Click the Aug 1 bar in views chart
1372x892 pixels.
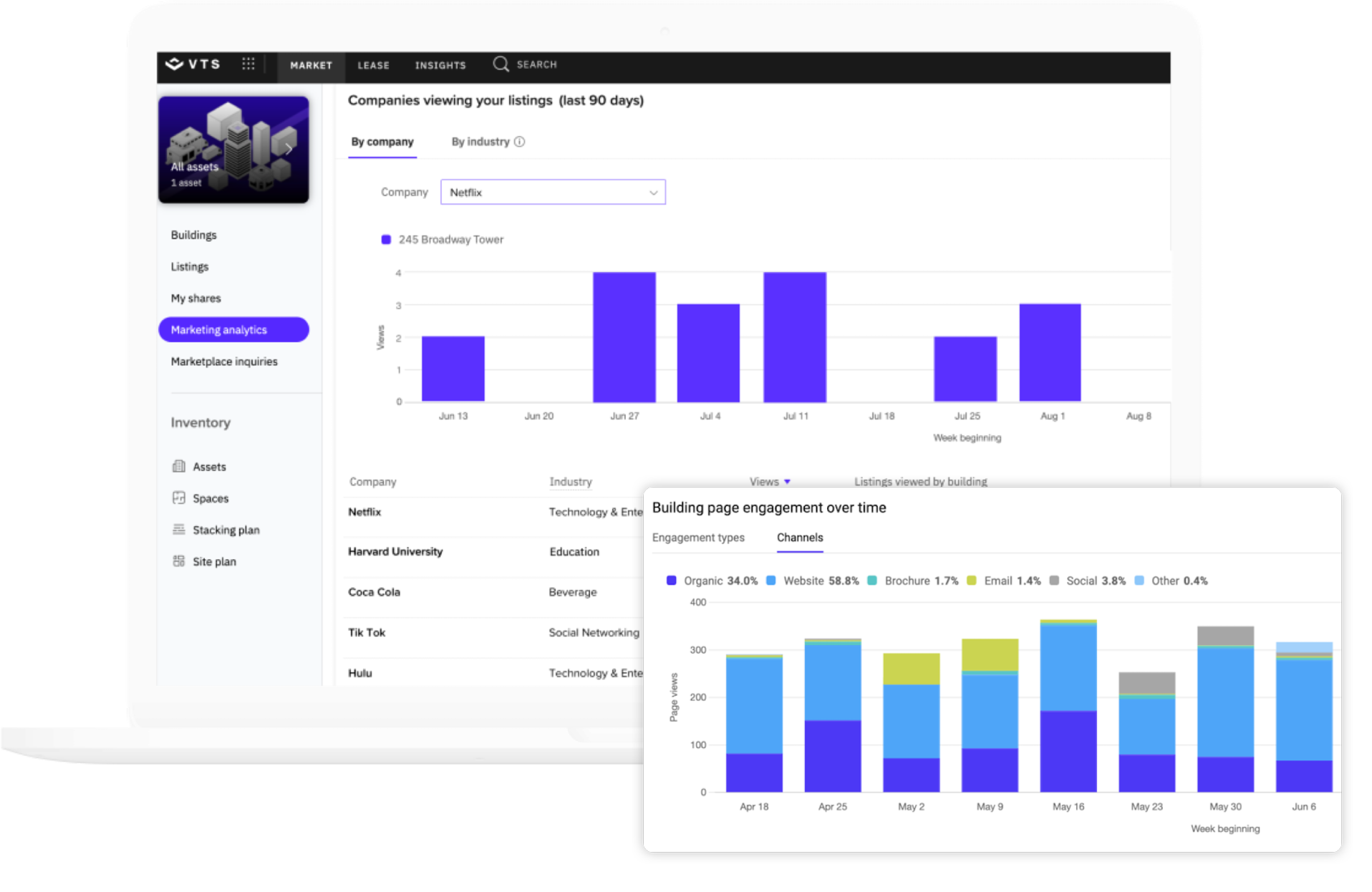pyautogui.click(x=1050, y=352)
